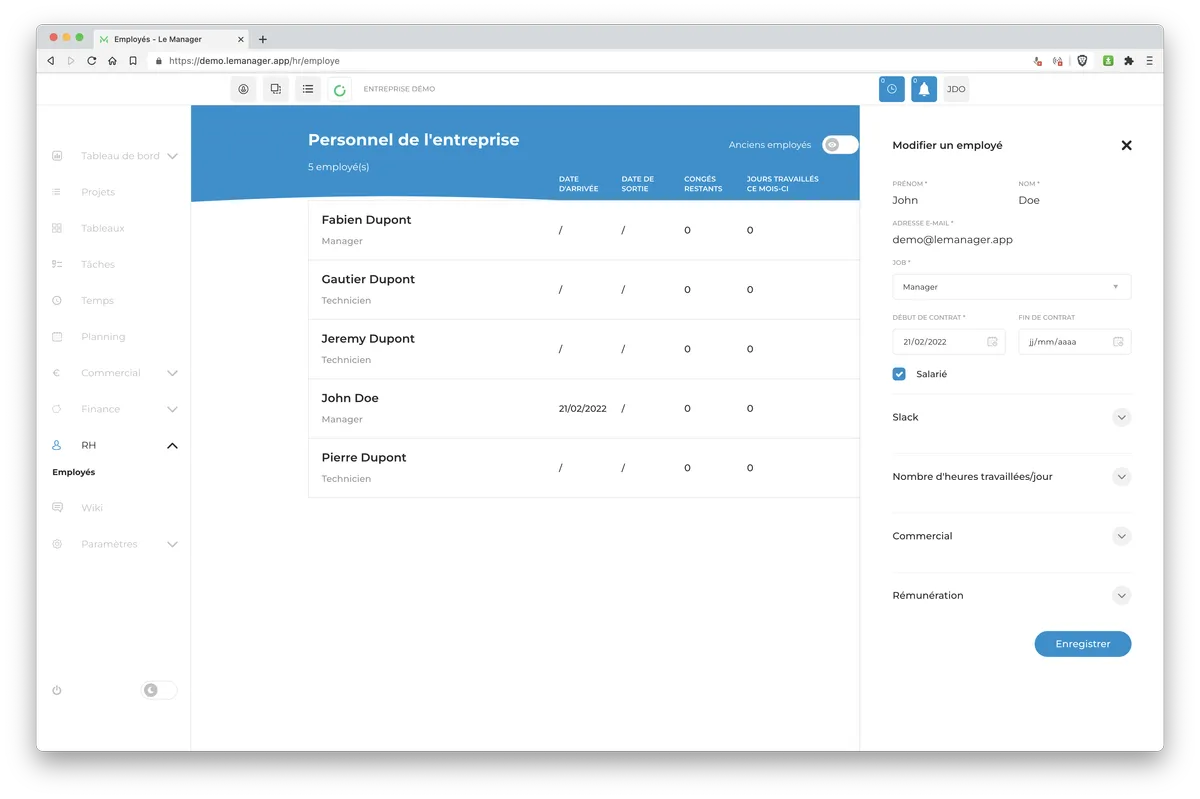Expand the Slack section

(1121, 417)
